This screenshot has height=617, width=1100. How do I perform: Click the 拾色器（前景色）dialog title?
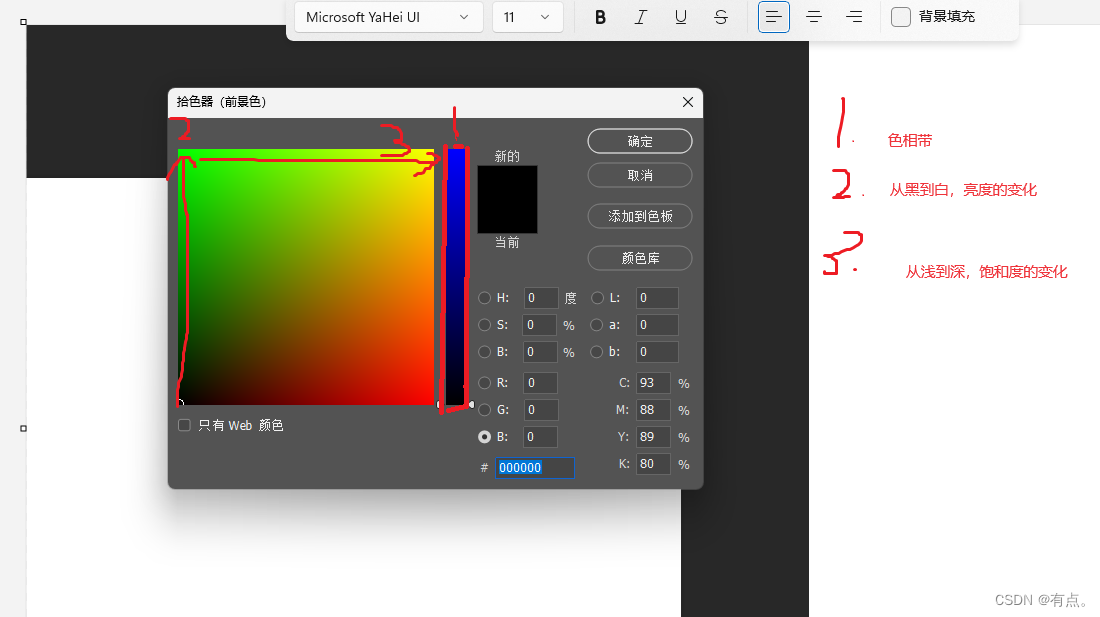222,102
